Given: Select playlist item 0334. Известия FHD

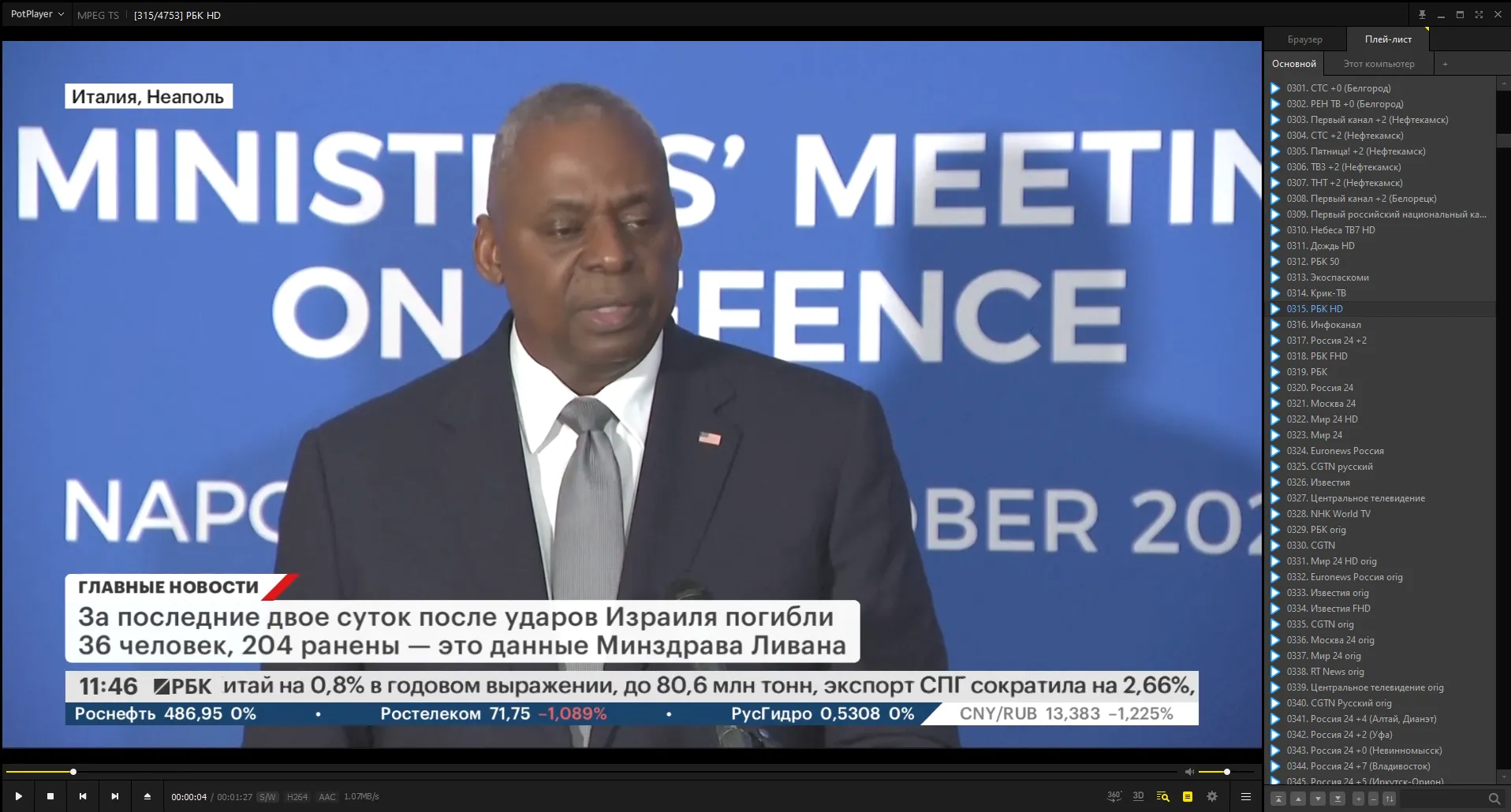Looking at the screenshot, I should [1380, 609].
